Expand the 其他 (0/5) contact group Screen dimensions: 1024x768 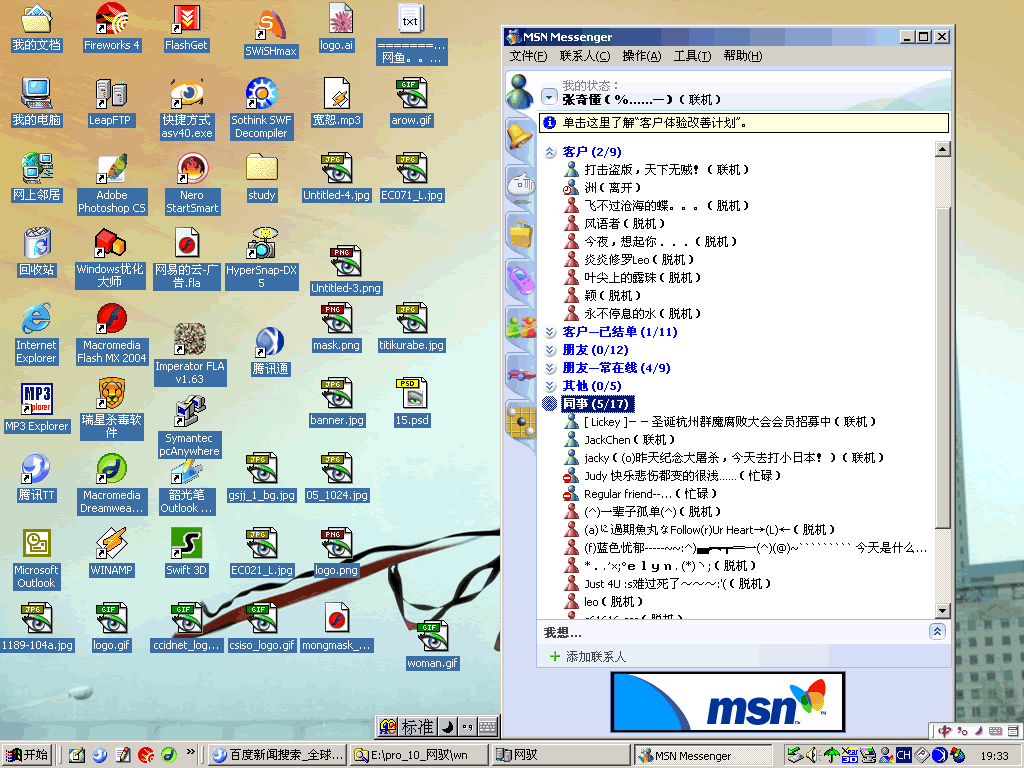tap(550, 386)
